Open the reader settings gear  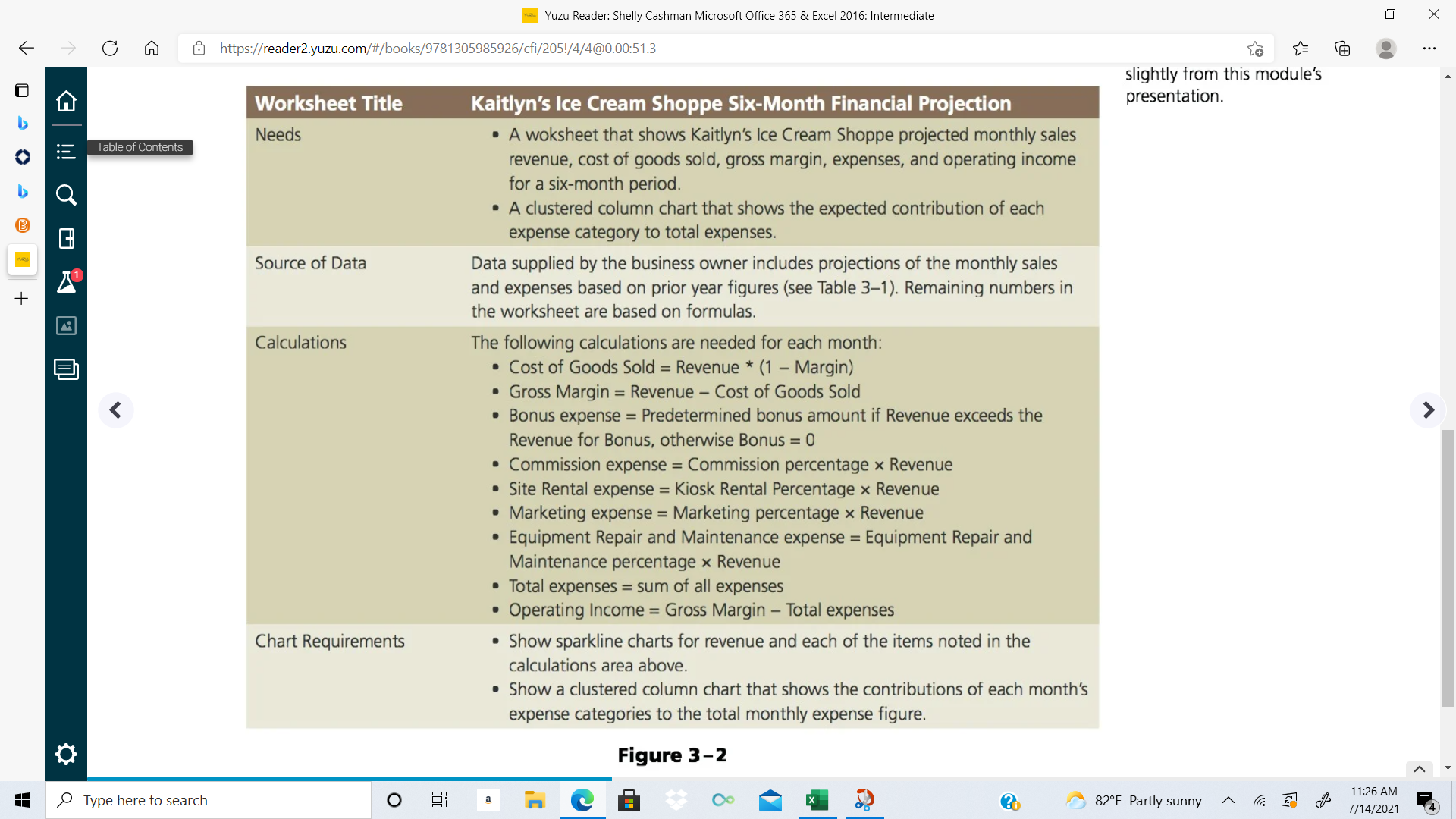(66, 754)
